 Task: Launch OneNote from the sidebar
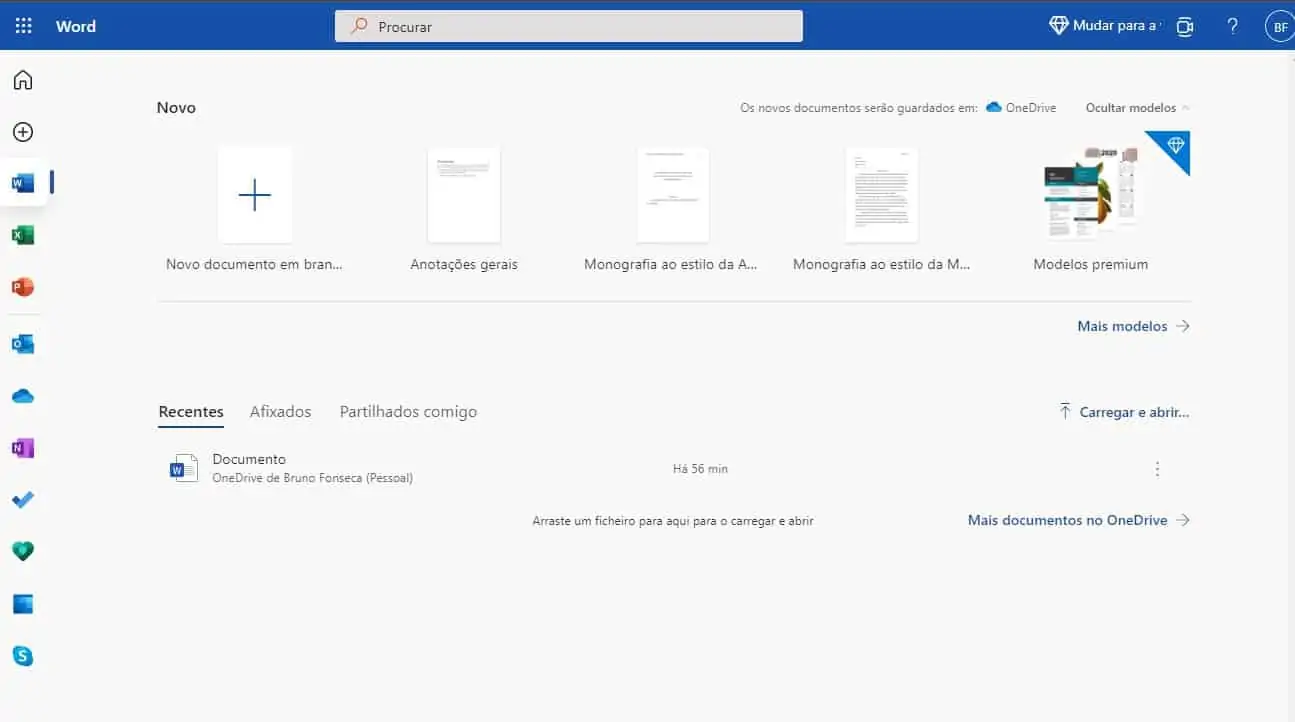coord(23,448)
